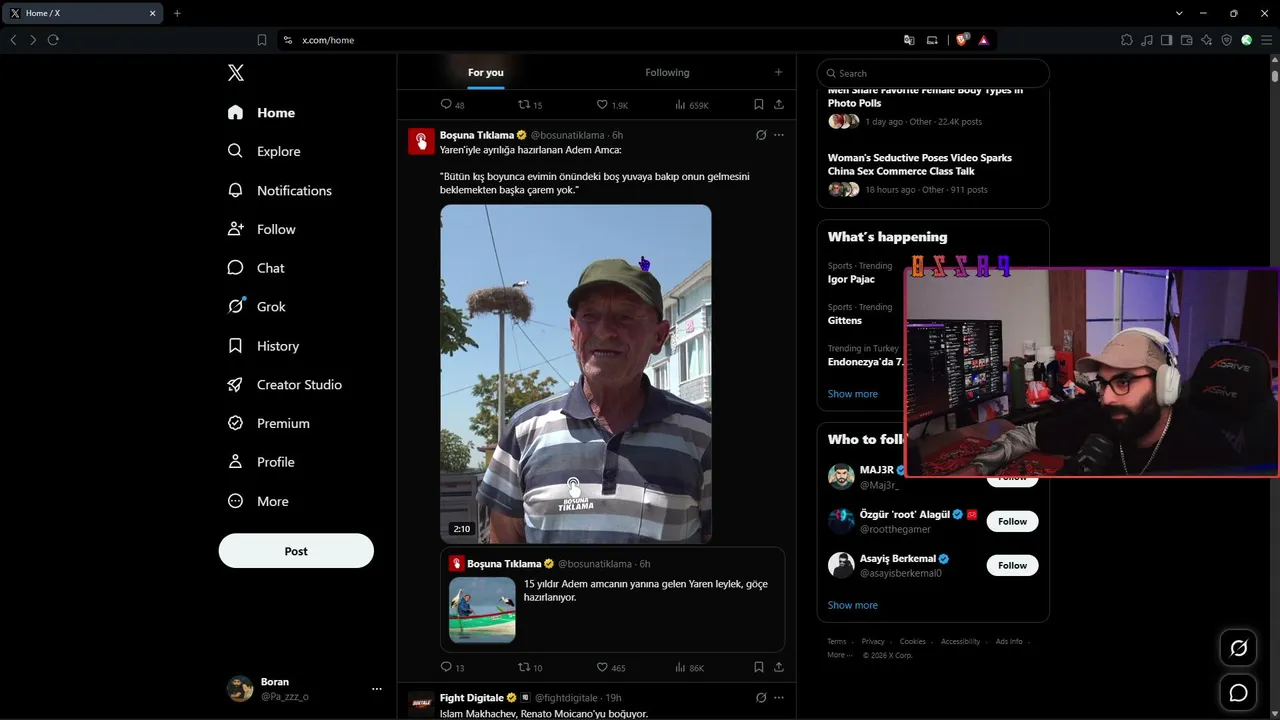Open Leo AI sparkle icon in toolbar
This screenshot has width=1280, height=720.
click(1207, 40)
